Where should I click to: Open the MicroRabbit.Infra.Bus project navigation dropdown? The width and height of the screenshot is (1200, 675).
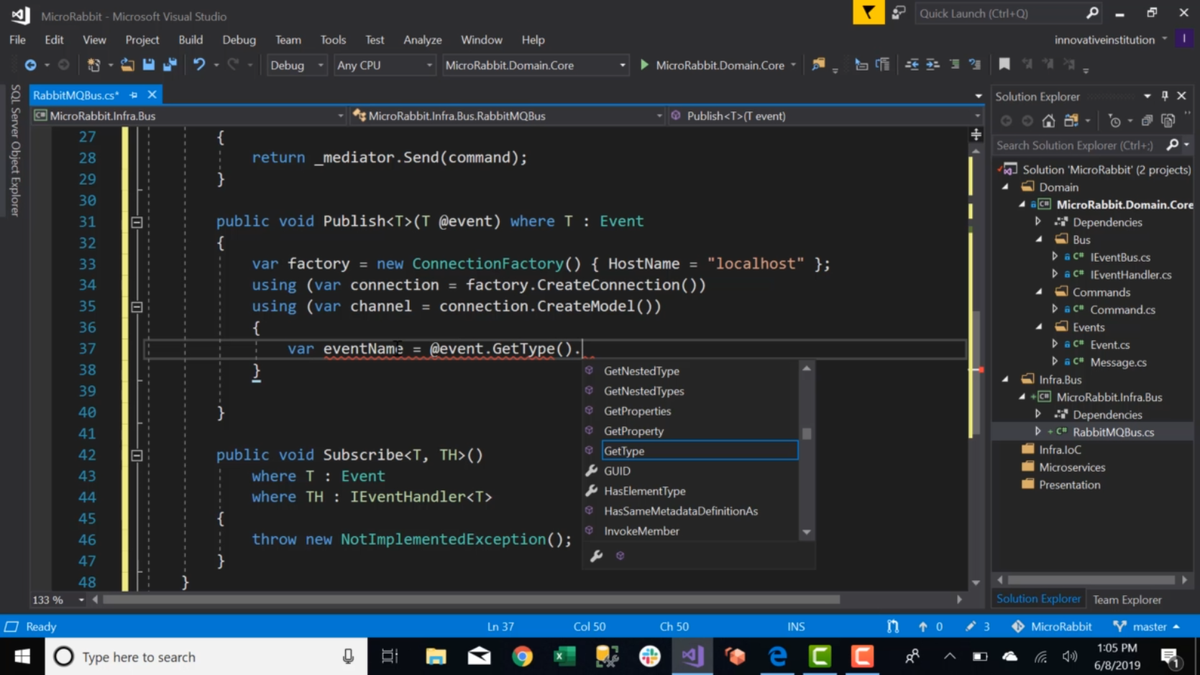point(188,116)
